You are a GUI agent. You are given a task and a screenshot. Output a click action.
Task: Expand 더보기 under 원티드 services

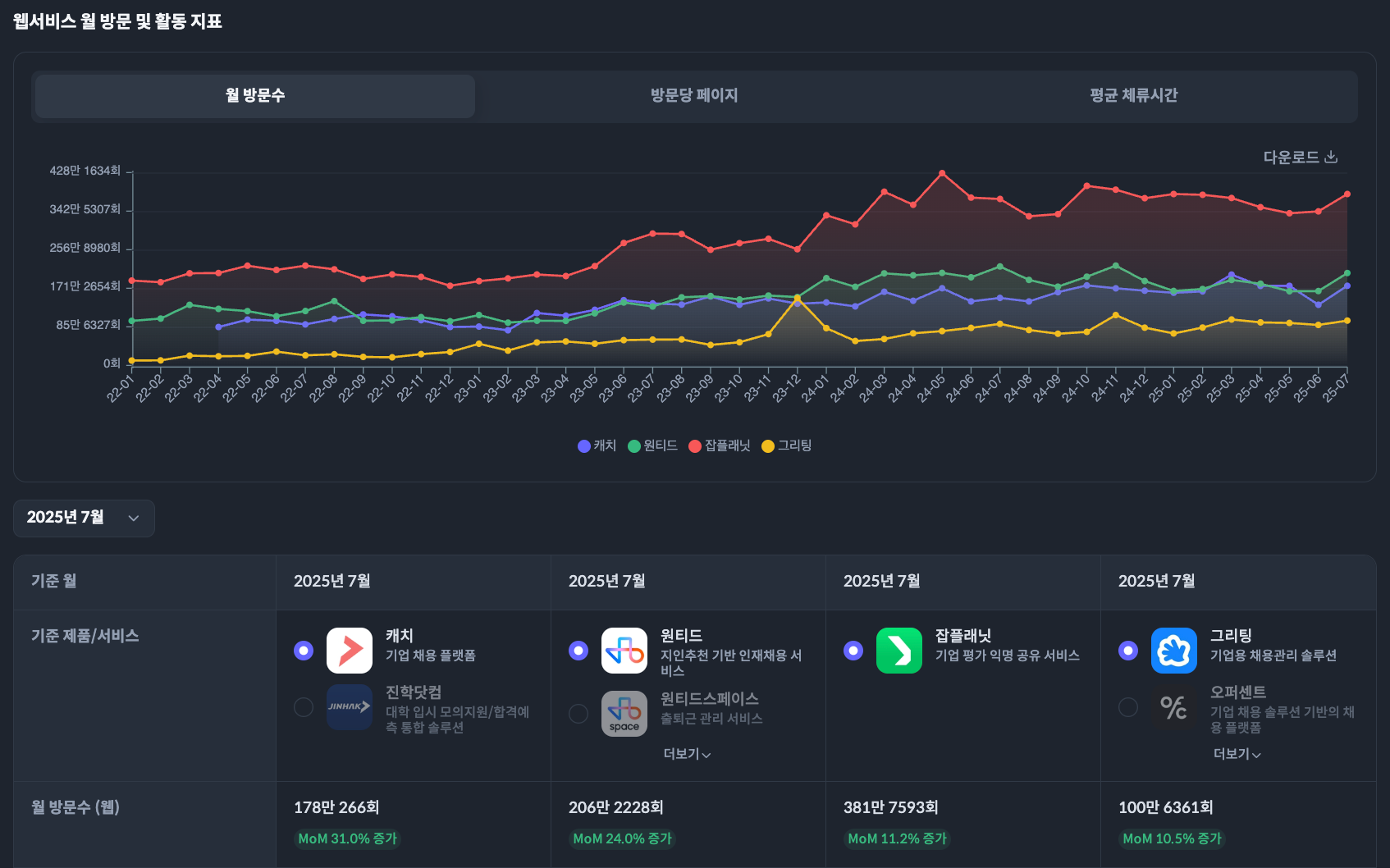pyautogui.click(x=687, y=754)
